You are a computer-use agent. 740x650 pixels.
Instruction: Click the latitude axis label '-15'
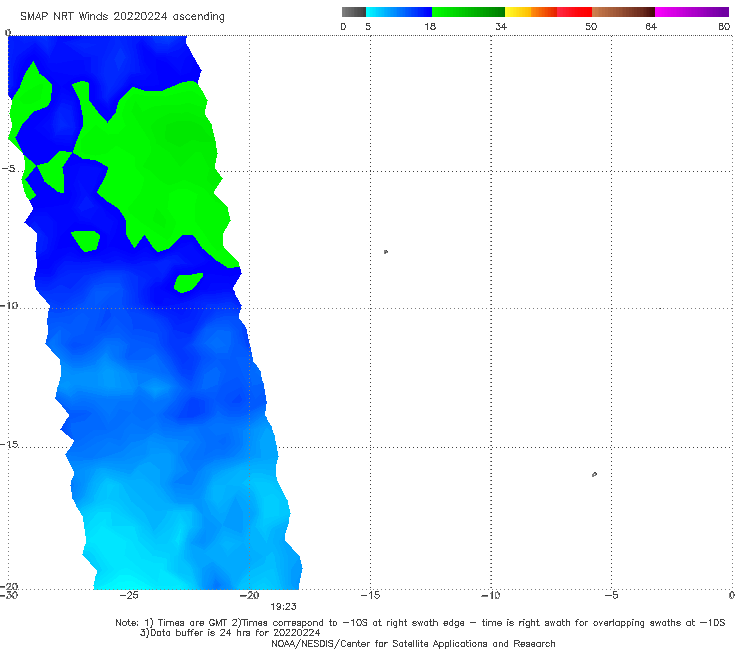tap(9, 444)
